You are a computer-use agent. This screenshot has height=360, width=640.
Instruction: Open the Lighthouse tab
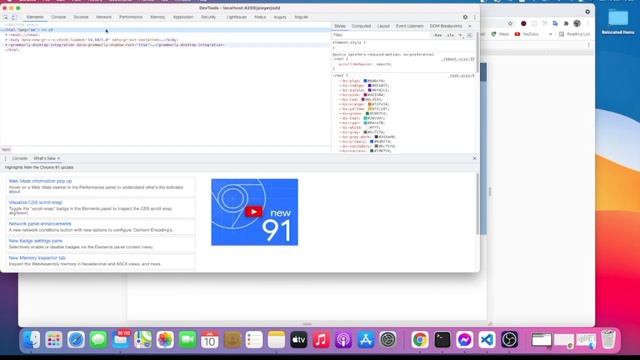pos(236,17)
